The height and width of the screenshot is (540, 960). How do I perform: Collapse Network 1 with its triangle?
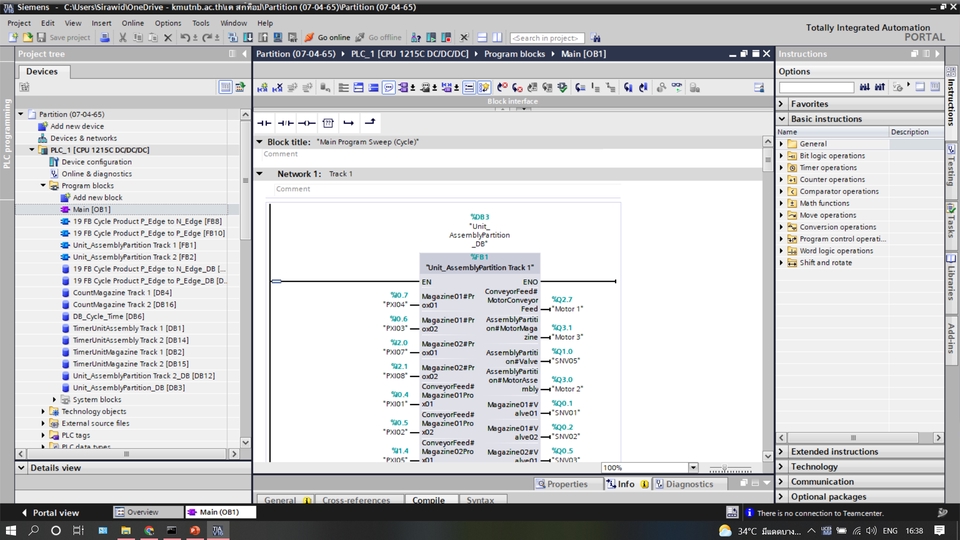tap(260, 174)
